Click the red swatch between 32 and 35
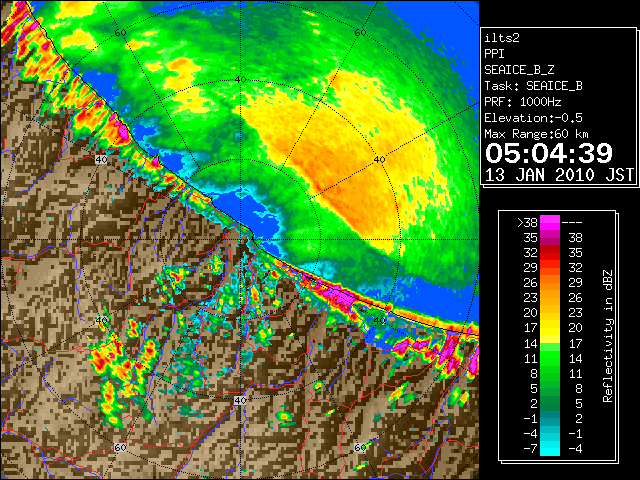 coord(550,253)
